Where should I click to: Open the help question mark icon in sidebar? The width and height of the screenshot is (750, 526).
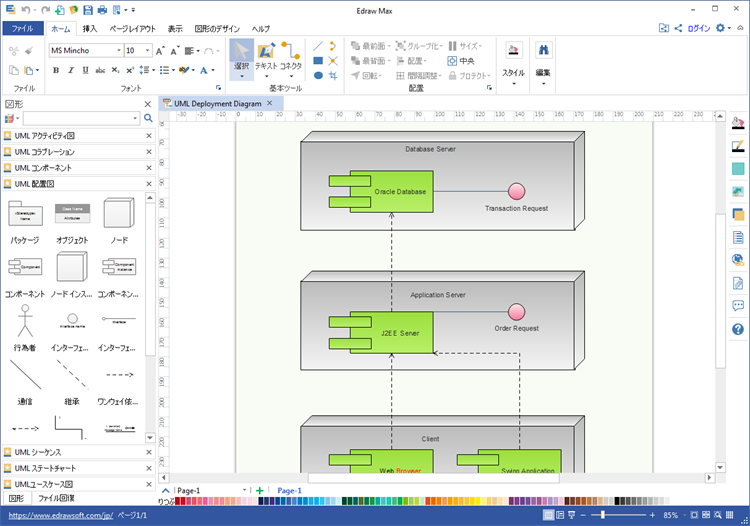coord(738,329)
